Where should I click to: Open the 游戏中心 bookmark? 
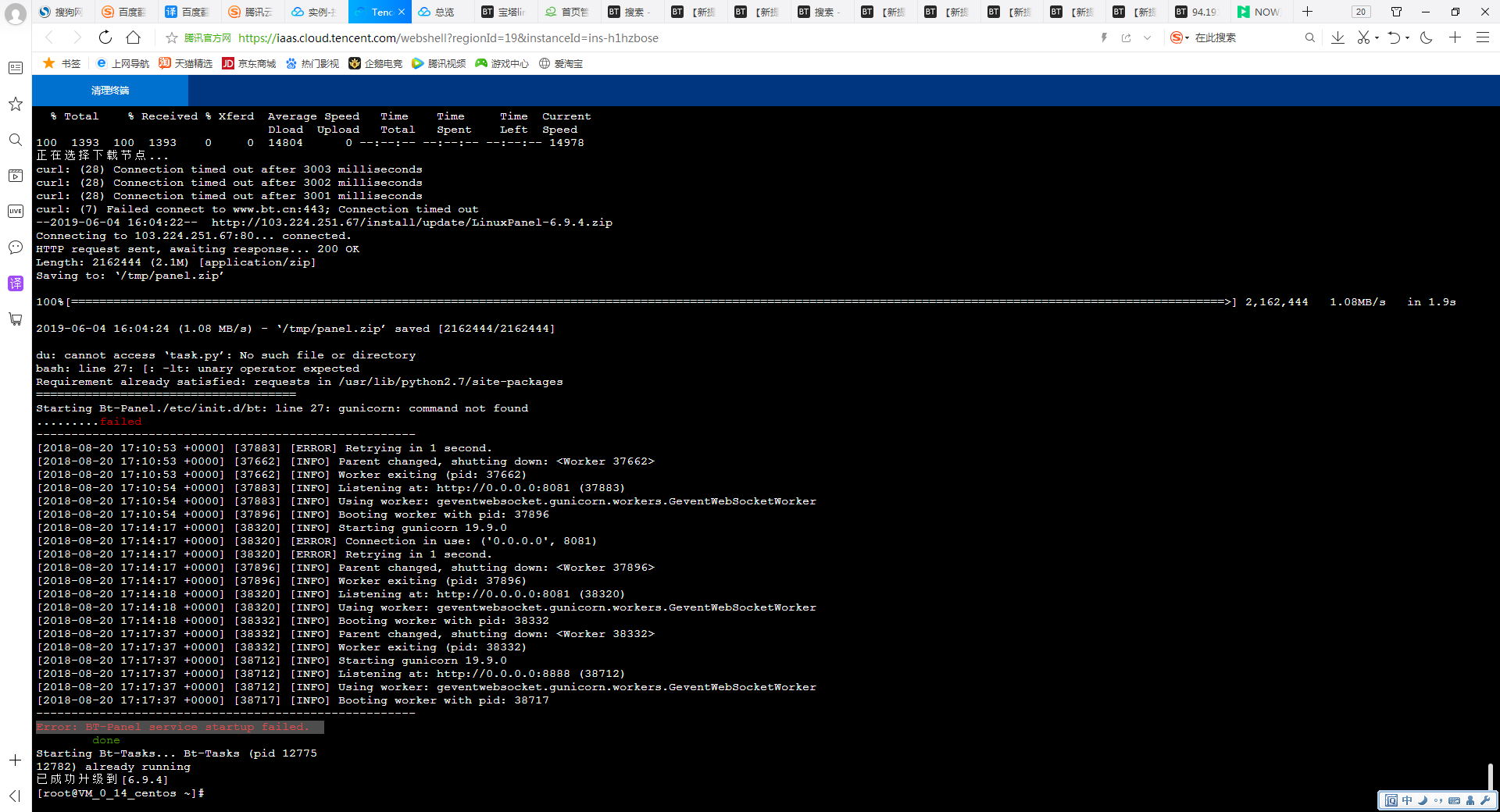tap(502, 63)
